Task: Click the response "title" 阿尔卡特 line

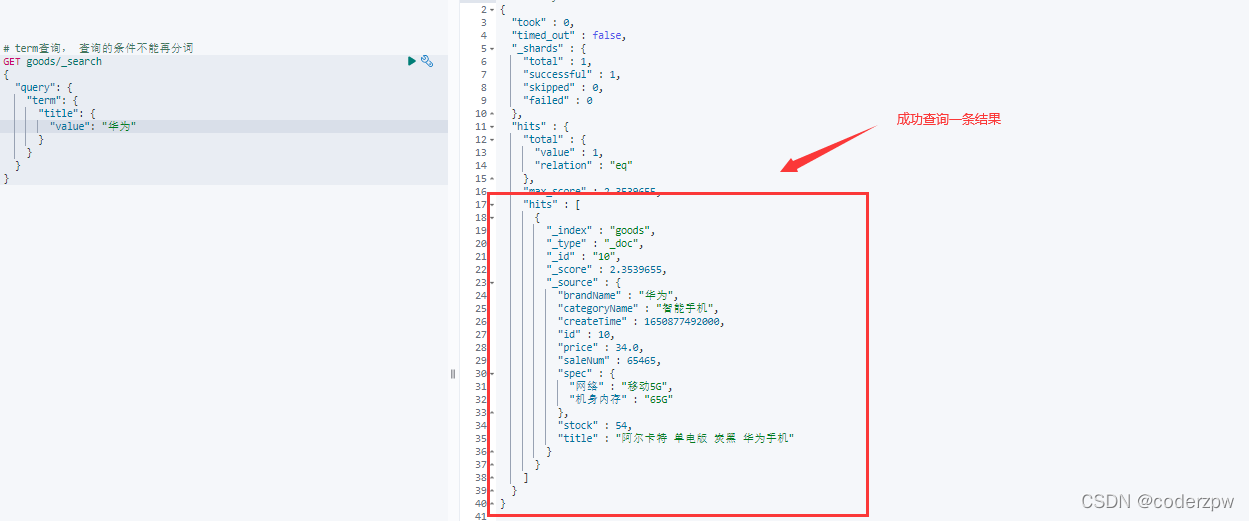Action: coord(676,438)
